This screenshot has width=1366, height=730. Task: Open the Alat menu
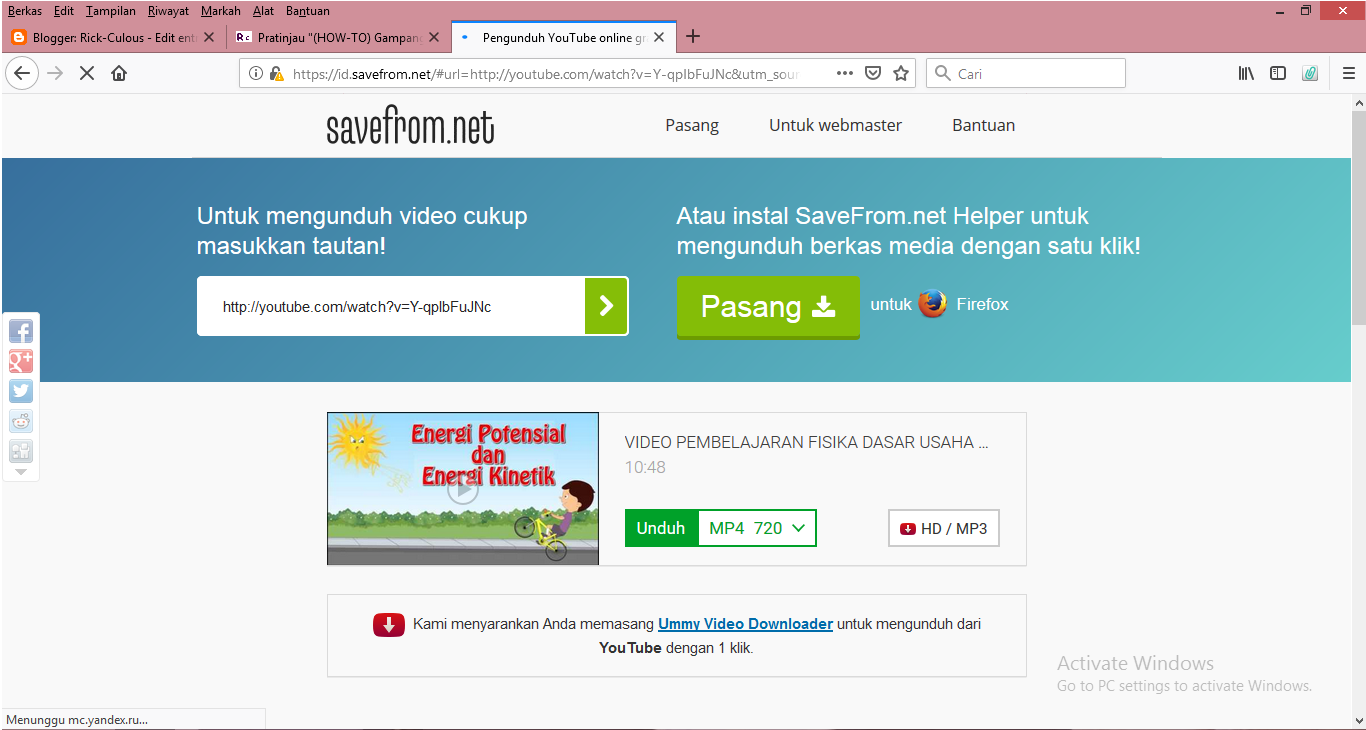[263, 11]
